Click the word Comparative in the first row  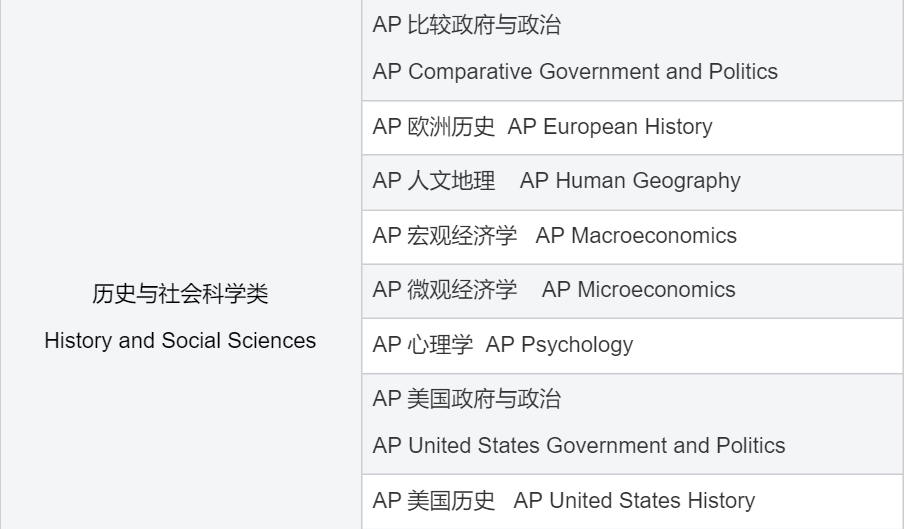465,72
